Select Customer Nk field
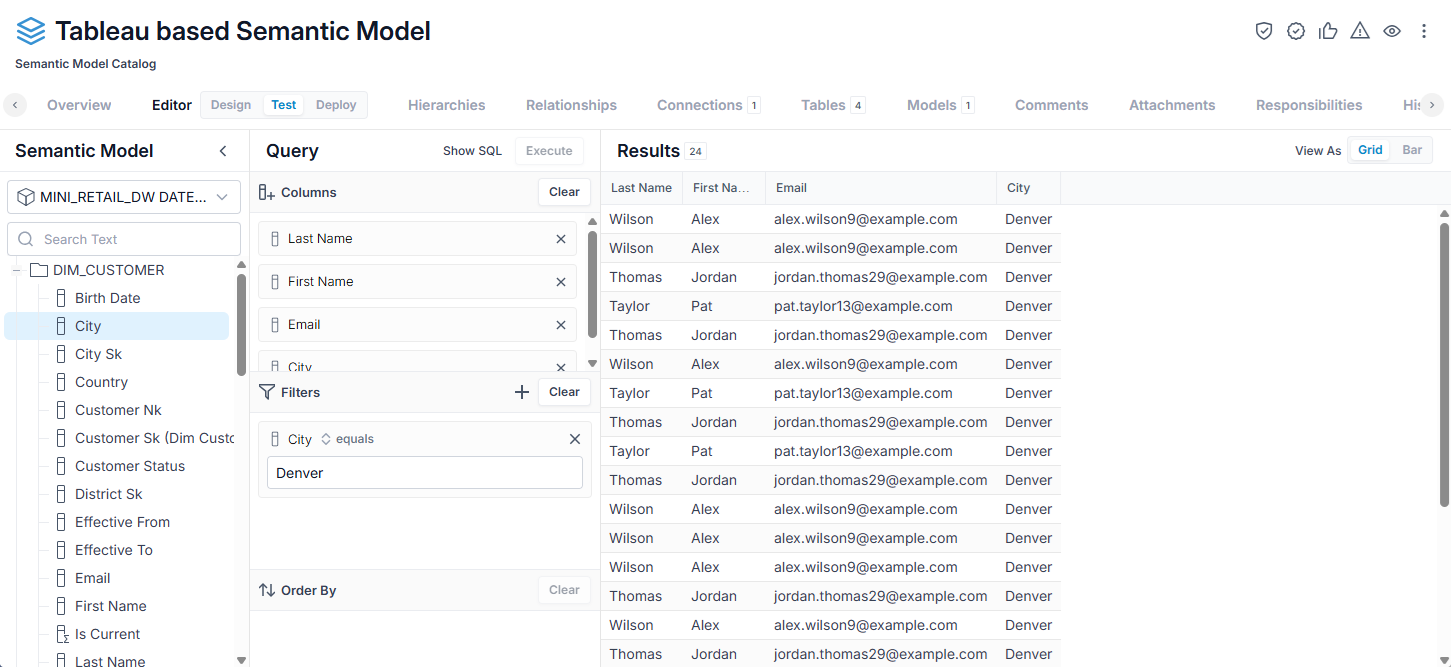 118,410
